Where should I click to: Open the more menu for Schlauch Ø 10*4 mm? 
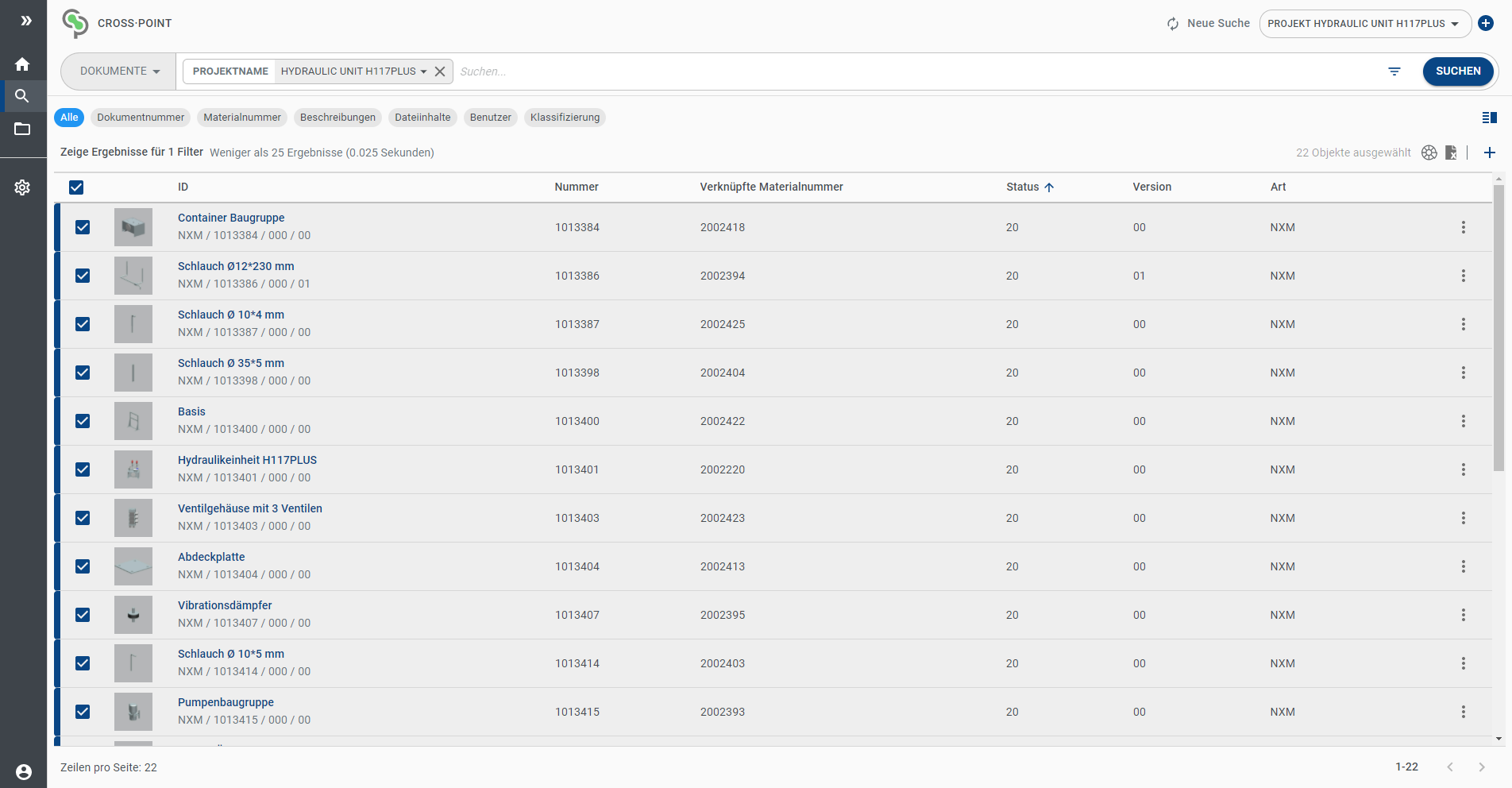[x=1464, y=324]
